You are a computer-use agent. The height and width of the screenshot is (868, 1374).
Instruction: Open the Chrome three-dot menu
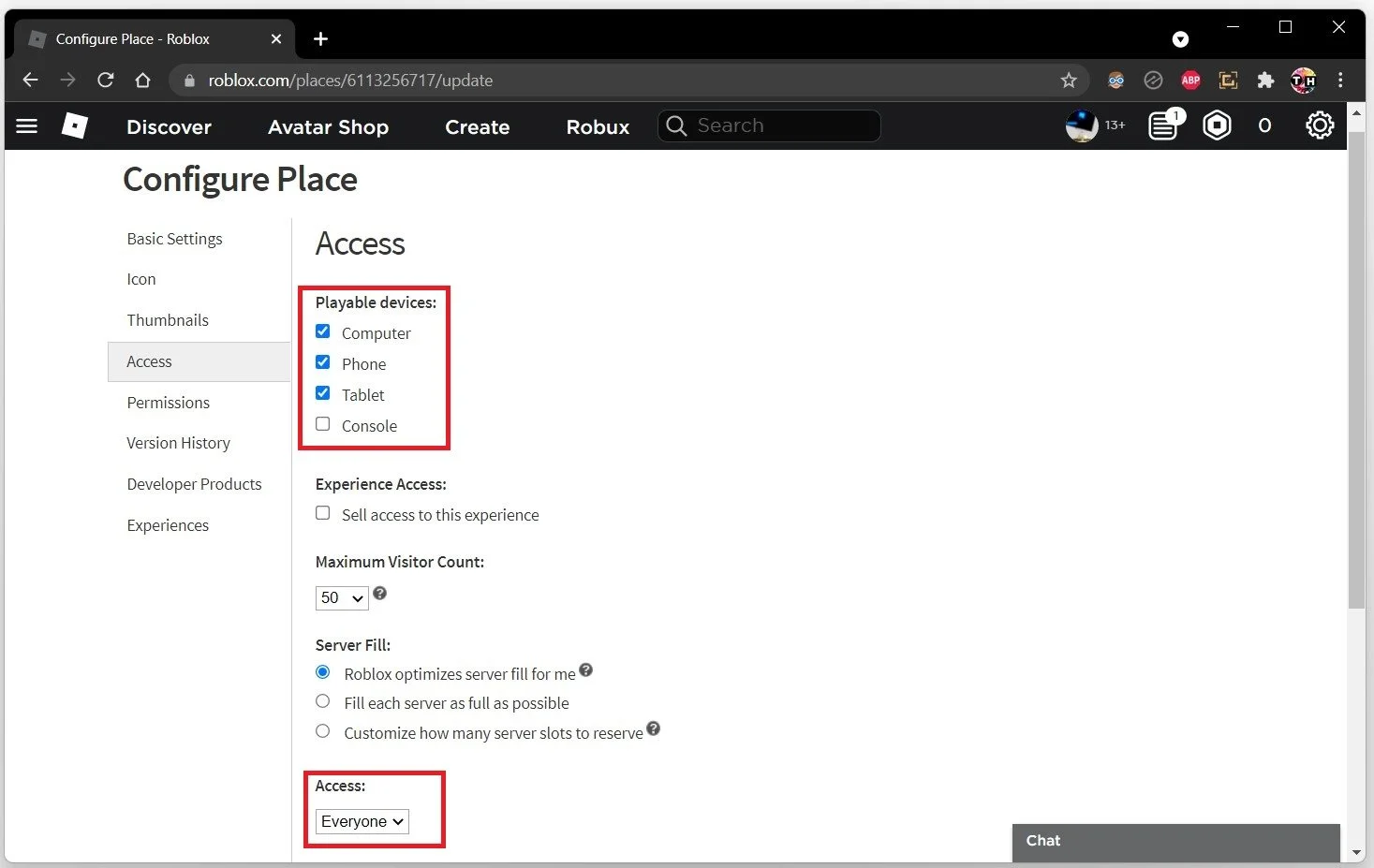pos(1340,81)
